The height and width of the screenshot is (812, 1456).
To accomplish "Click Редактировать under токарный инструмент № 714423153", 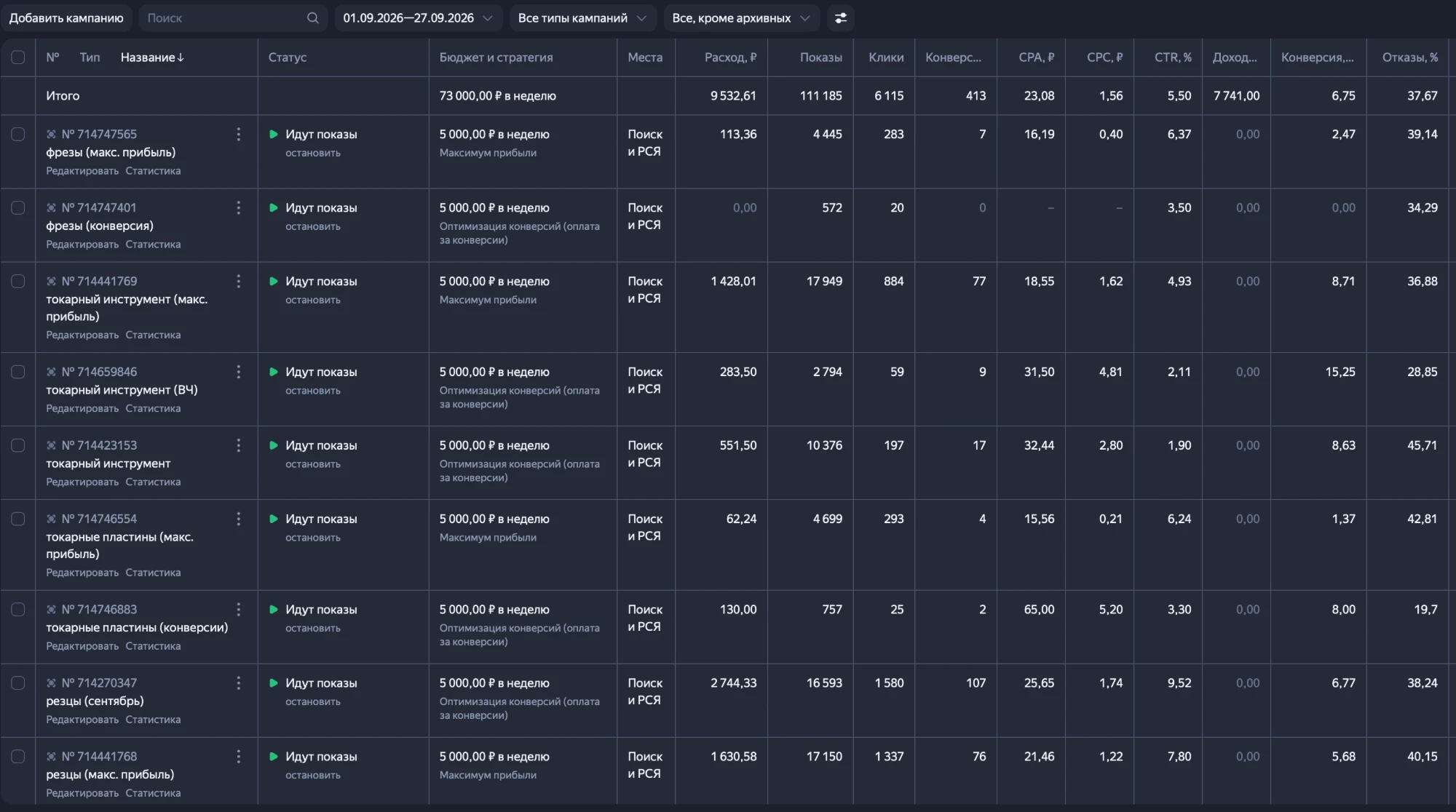I will [82, 482].
